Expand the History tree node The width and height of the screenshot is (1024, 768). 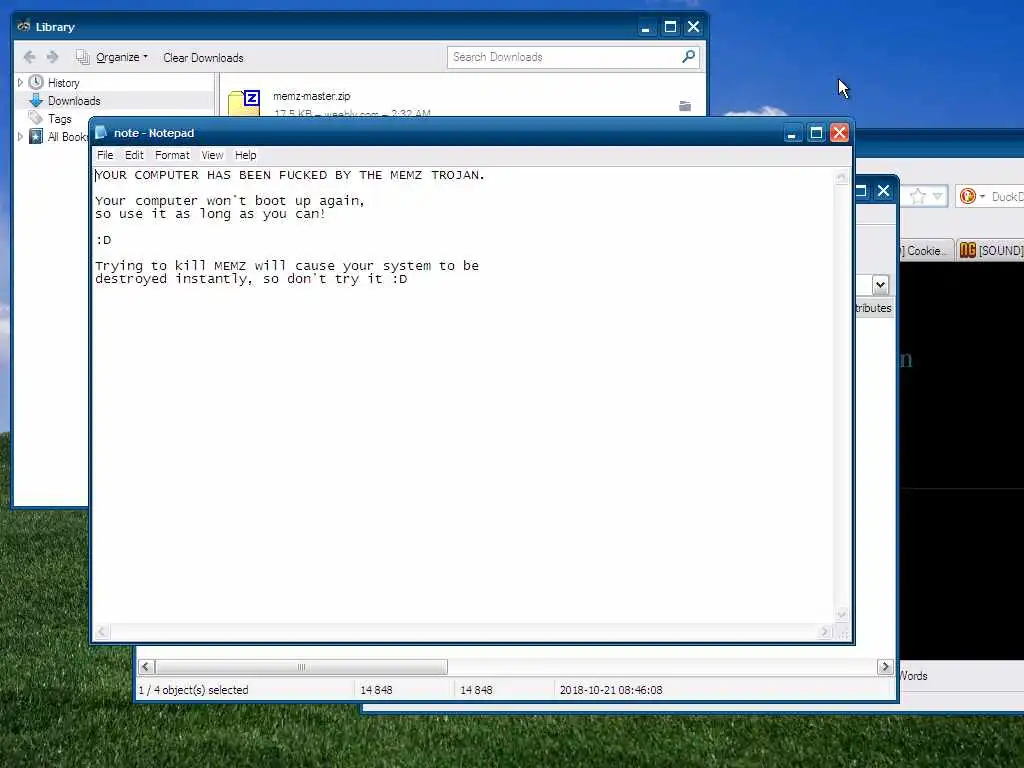pyautogui.click(x=20, y=82)
